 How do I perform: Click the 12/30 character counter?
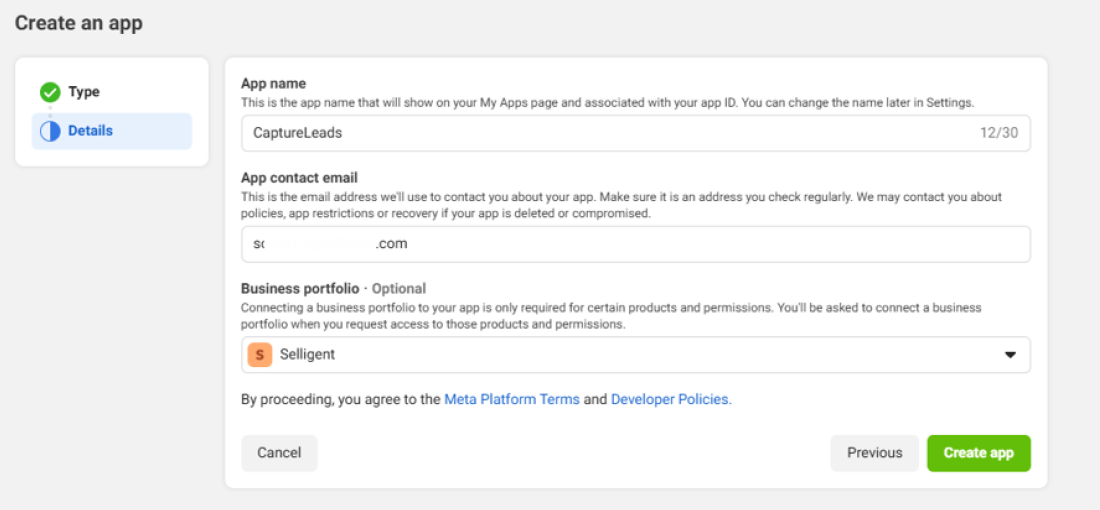[x=1001, y=133]
